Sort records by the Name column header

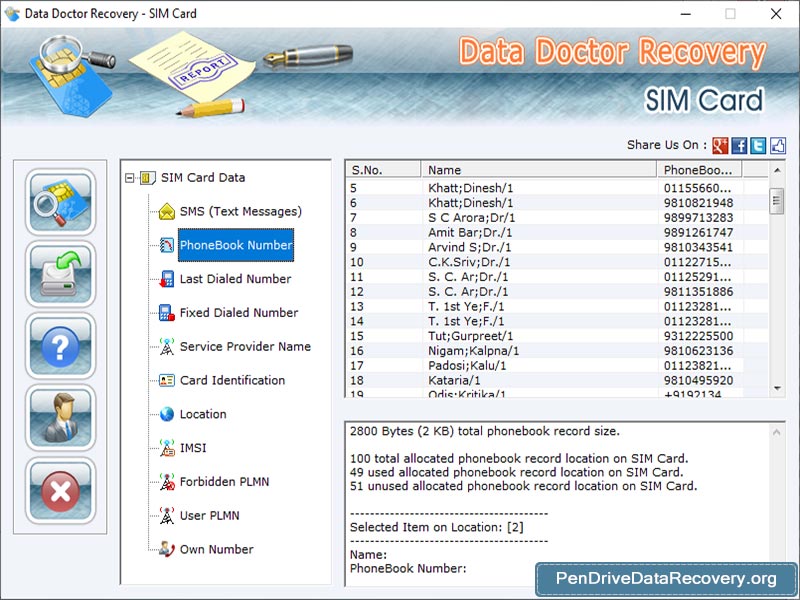540,170
